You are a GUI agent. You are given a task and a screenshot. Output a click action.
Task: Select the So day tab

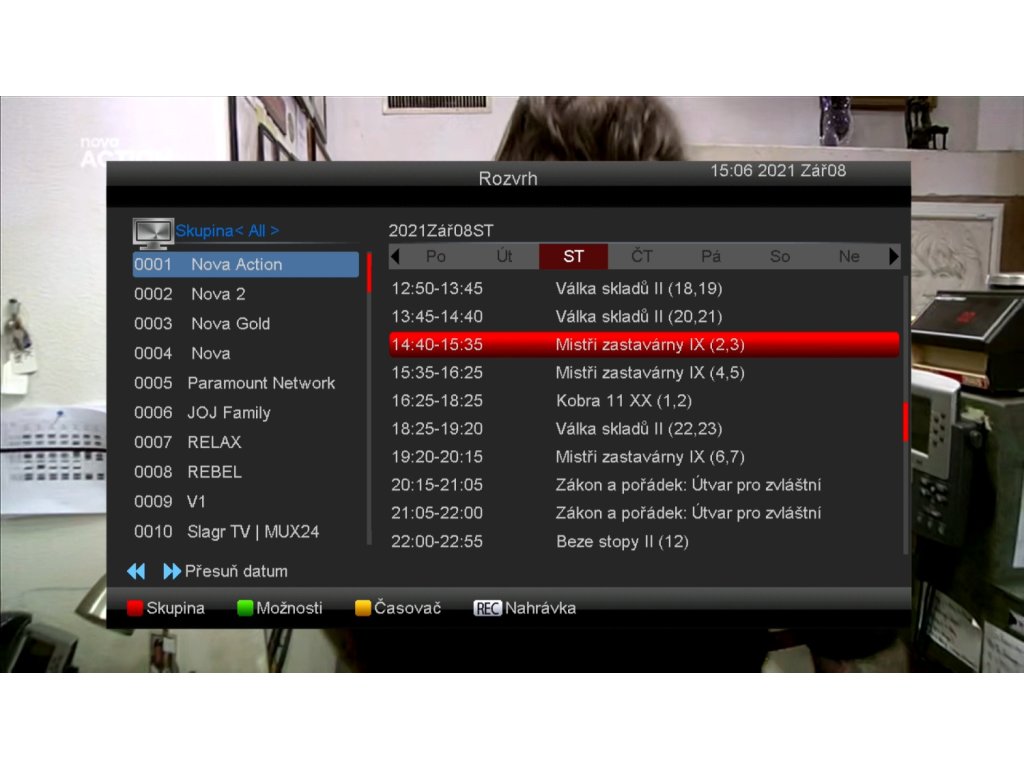[780, 256]
